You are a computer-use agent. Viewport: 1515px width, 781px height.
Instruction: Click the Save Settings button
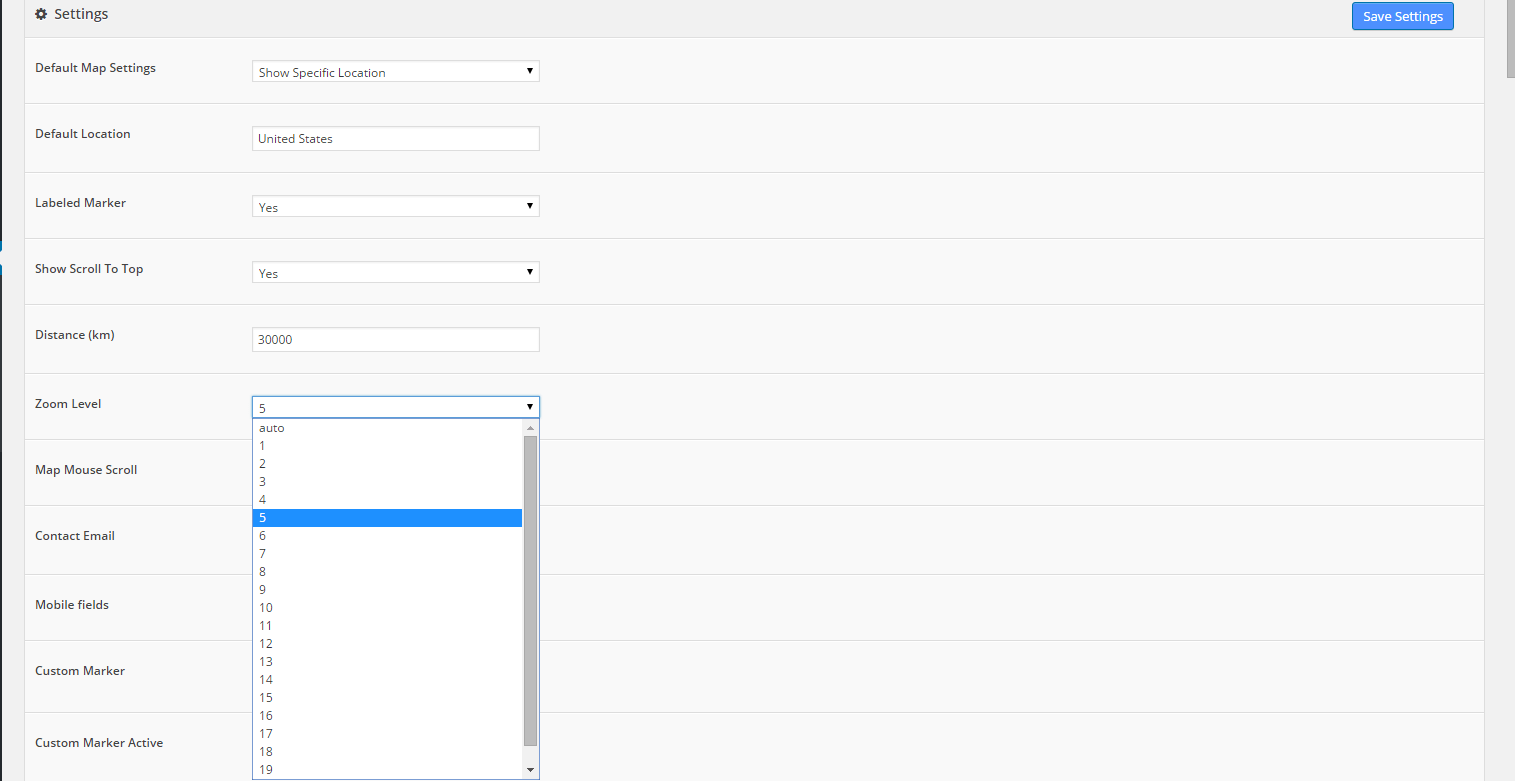point(1402,16)
